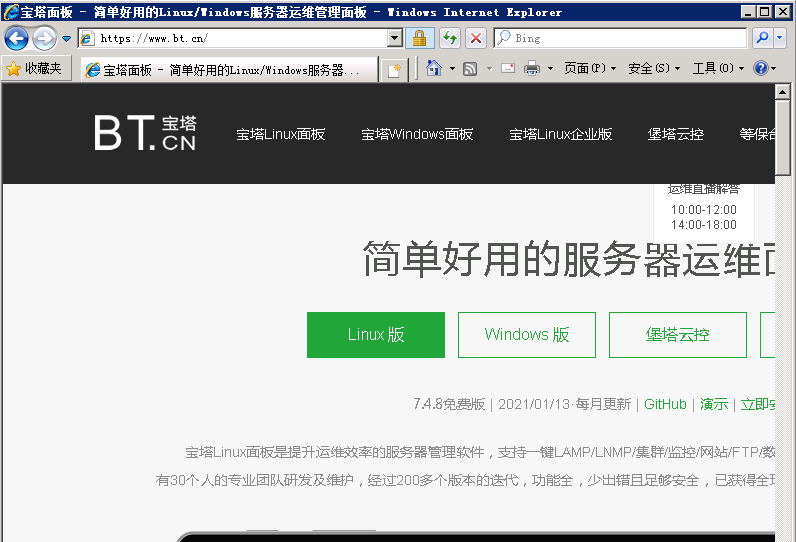Click the security lock icon
The width and height of the screenshot is (796, 542).
tap(419, 38)
